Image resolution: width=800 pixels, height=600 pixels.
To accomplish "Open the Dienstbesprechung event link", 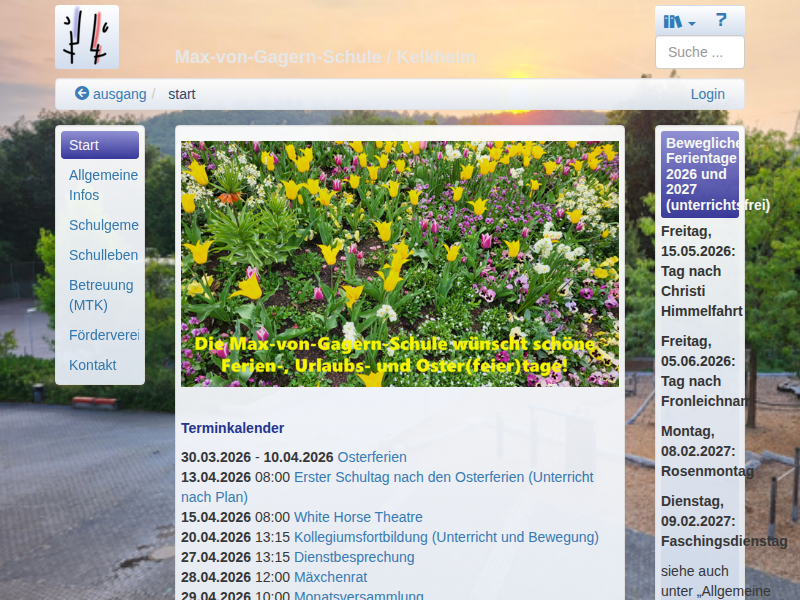I will 354,557.
